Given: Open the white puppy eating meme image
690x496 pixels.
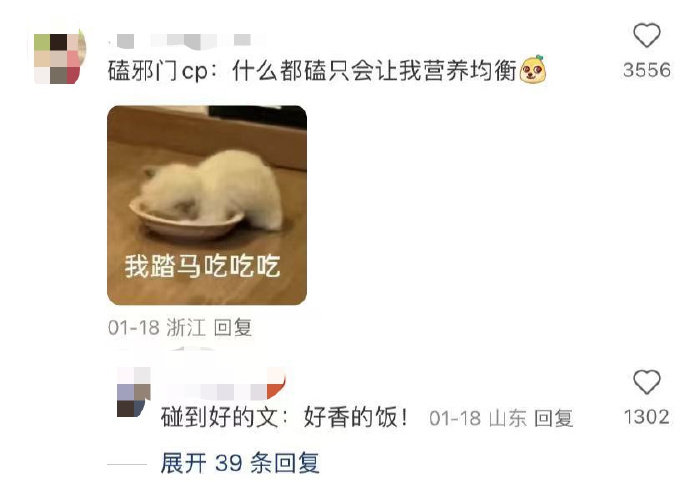Looking at the screenshot, I should pyautogui.click(x=207, y=205).
